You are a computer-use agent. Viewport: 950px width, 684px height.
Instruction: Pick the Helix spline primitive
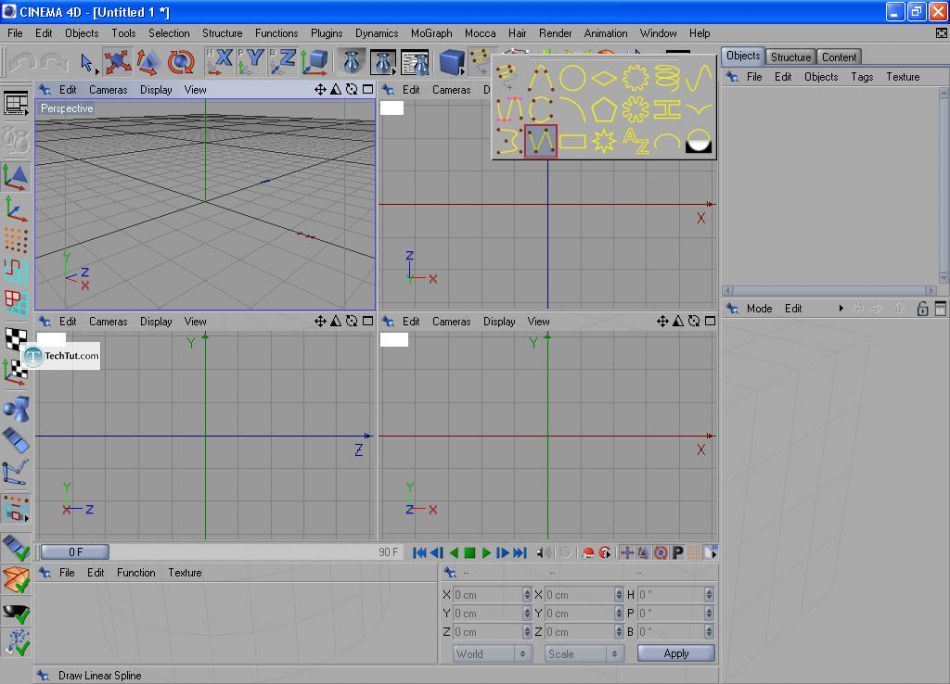(x=668, y=78)
